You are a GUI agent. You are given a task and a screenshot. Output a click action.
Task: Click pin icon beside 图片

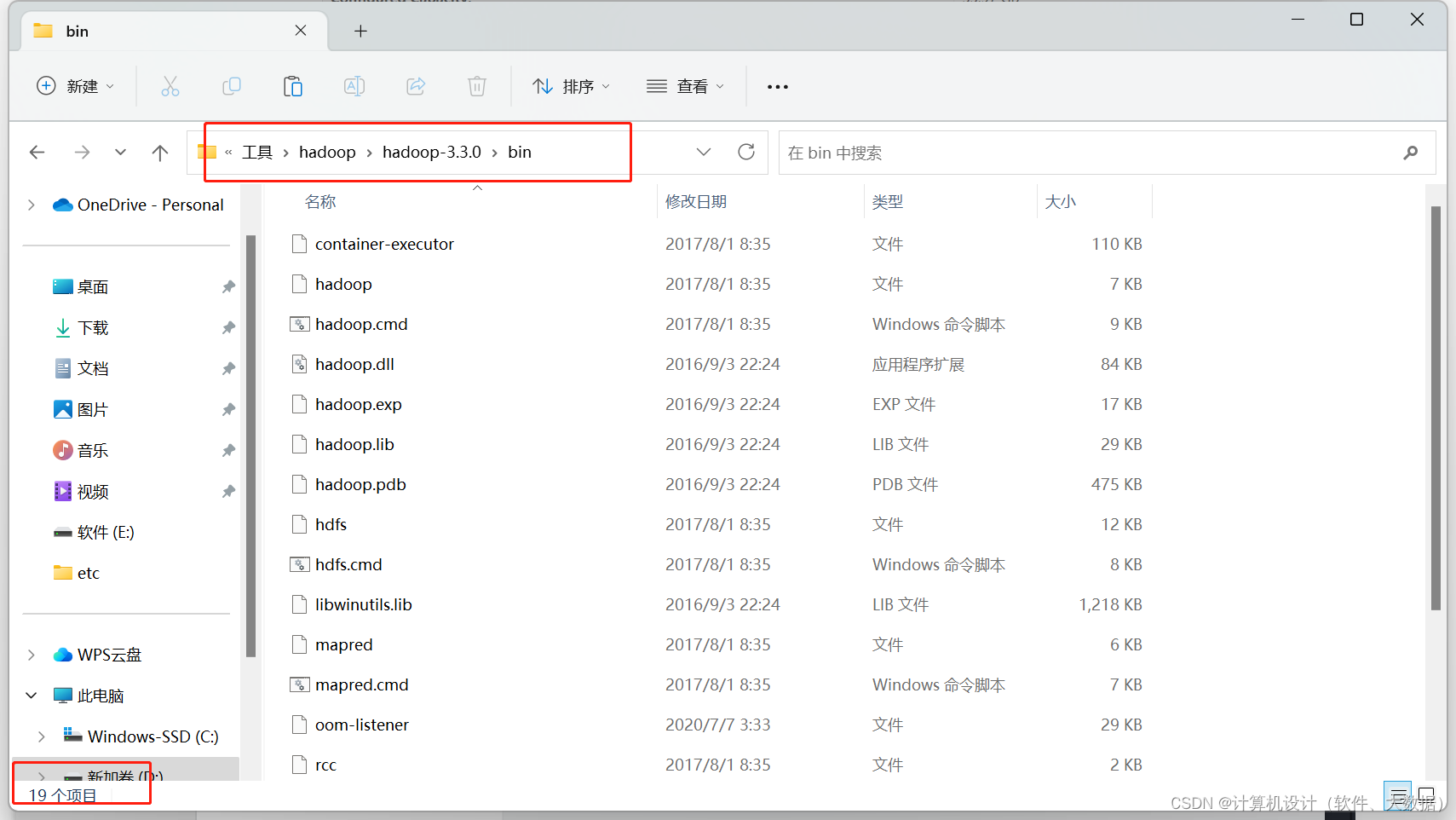228,410
